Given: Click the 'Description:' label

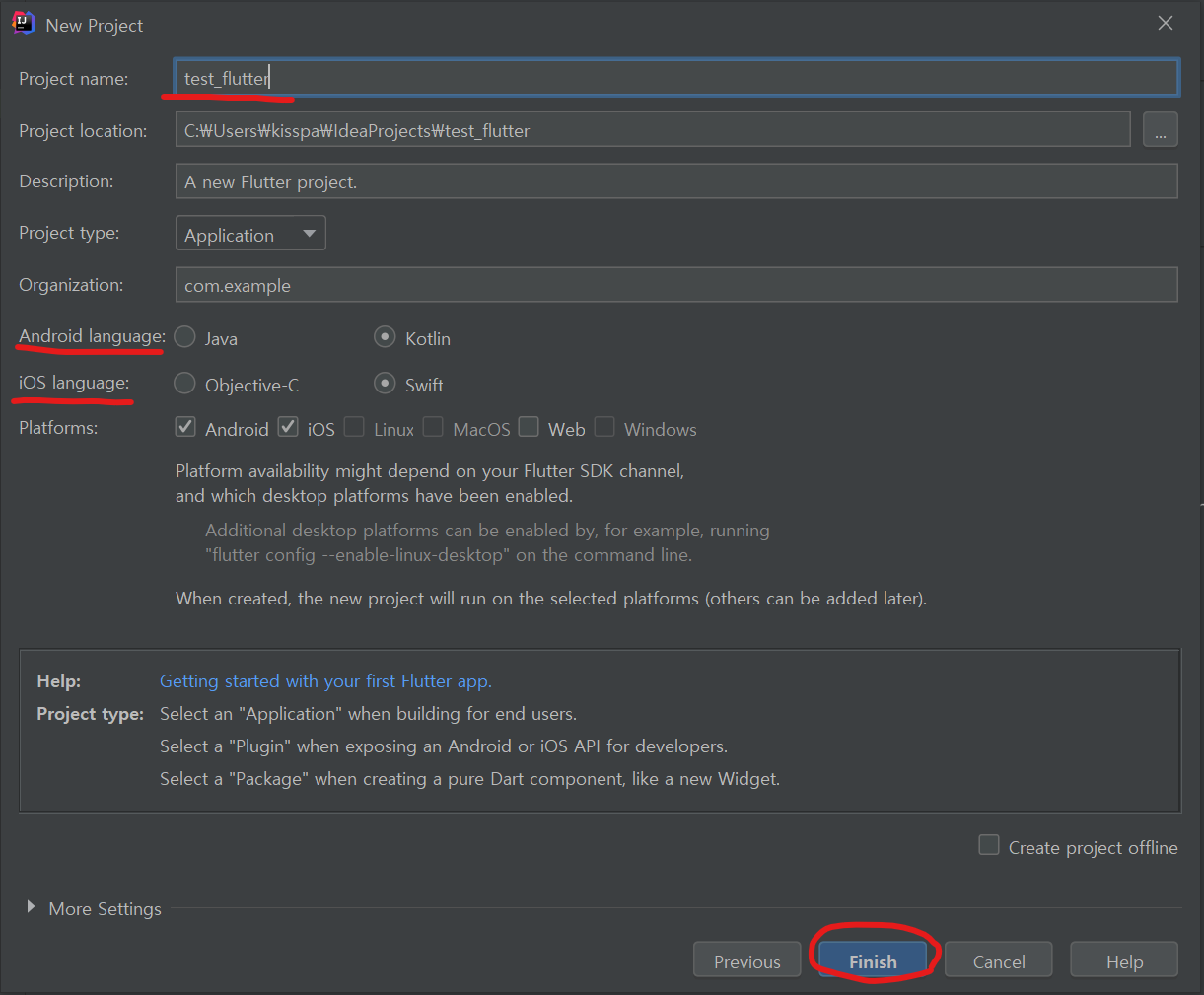Looking at the screenshot, I should (66, 181).
